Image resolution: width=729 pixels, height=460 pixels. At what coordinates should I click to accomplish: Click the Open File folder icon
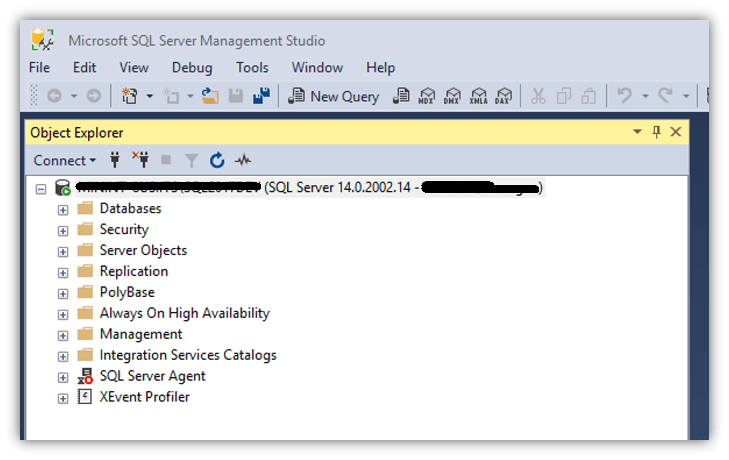(210, 96)
